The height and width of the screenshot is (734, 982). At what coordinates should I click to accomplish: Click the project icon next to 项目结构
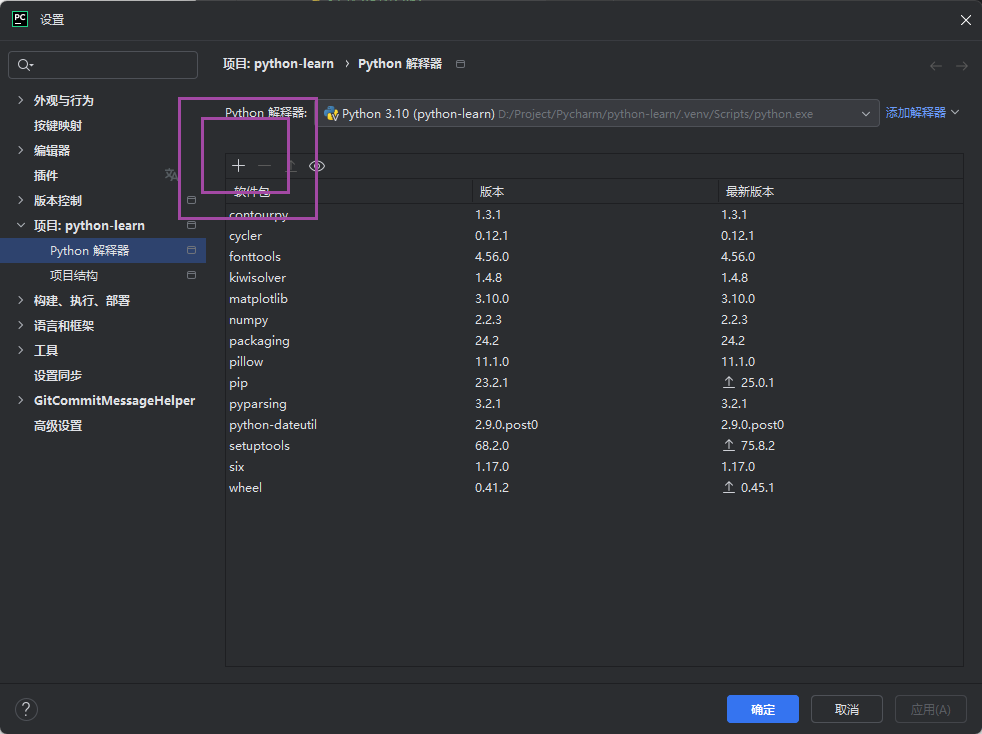[x=192, y=275]
